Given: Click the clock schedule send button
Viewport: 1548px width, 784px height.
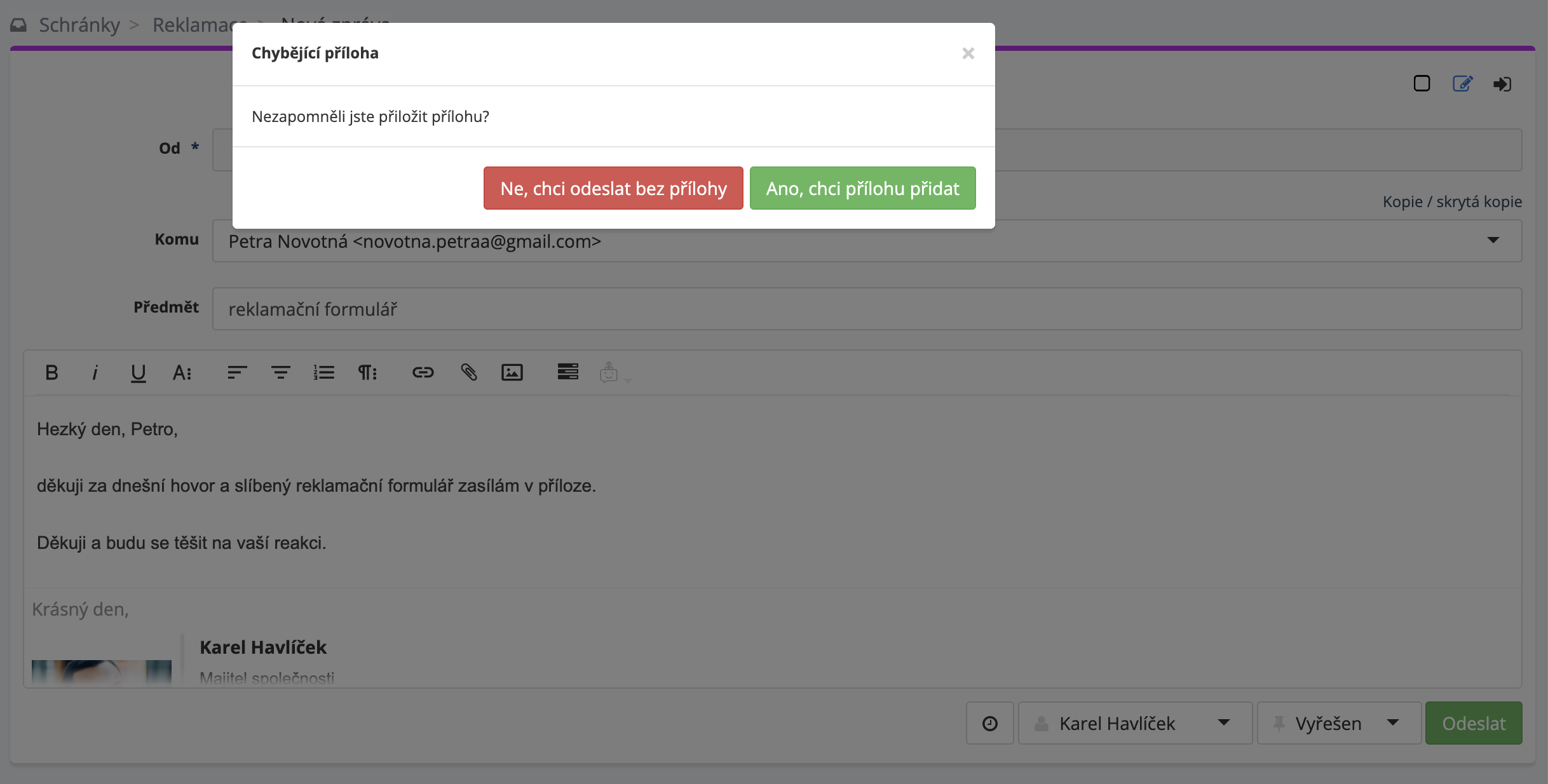Looking at the screenshot, I should point(989,723).
